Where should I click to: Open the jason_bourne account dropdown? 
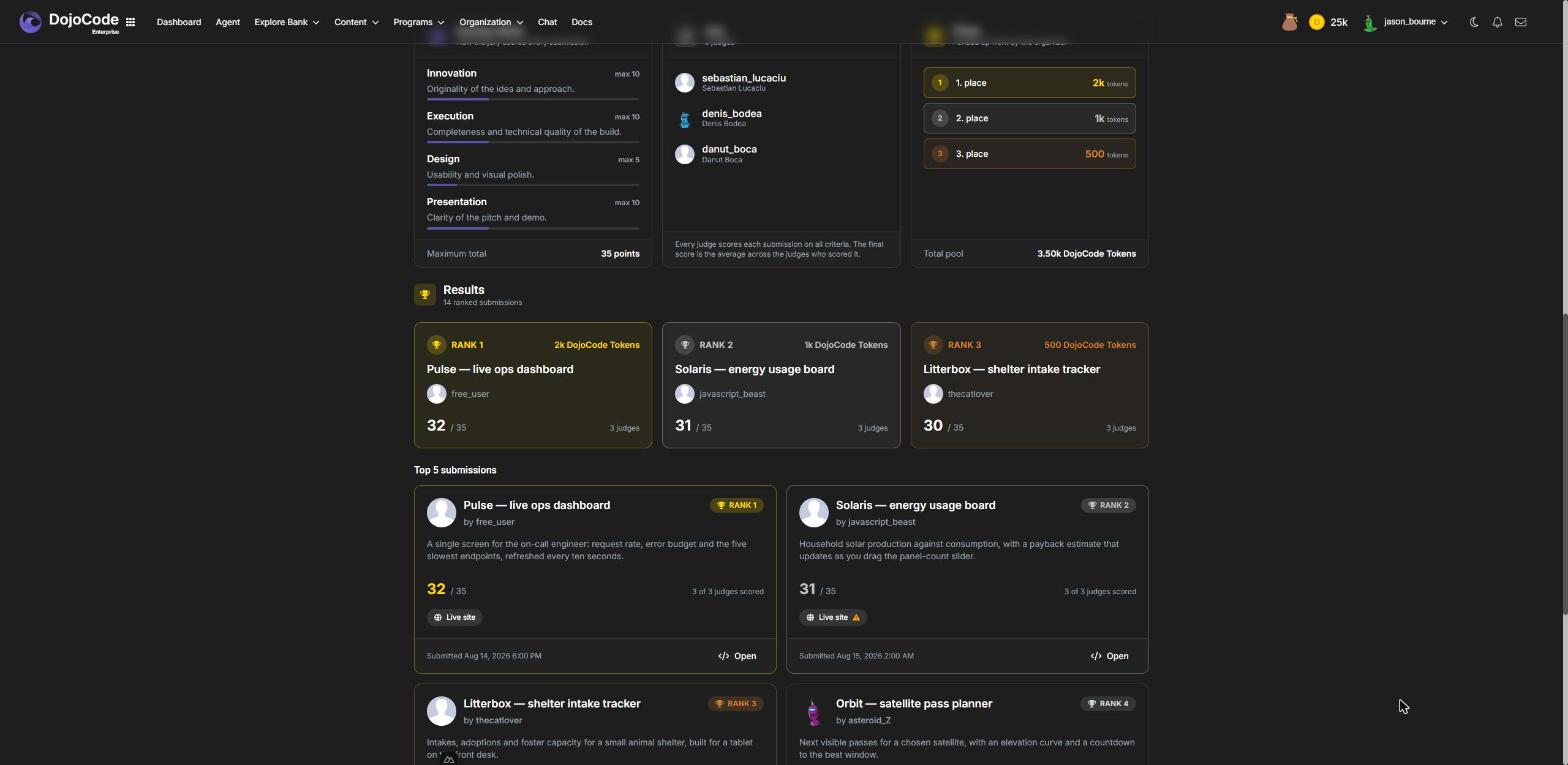pos(1405,22)
